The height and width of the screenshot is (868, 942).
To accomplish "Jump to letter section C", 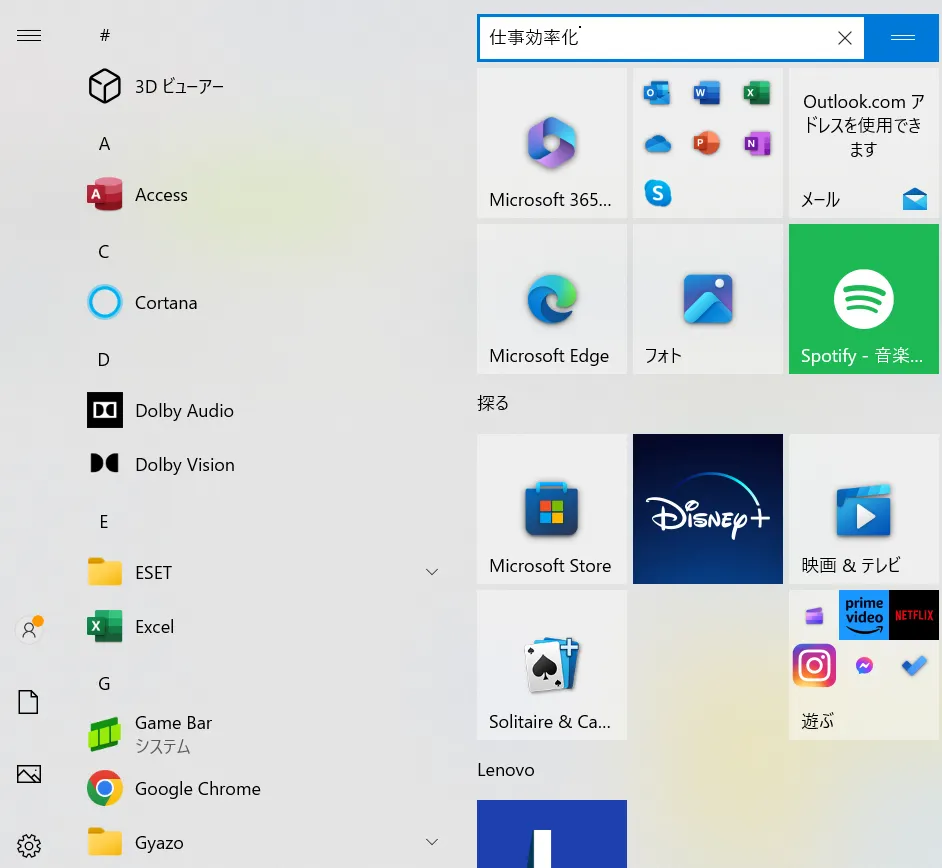I will tap(104, 251).
